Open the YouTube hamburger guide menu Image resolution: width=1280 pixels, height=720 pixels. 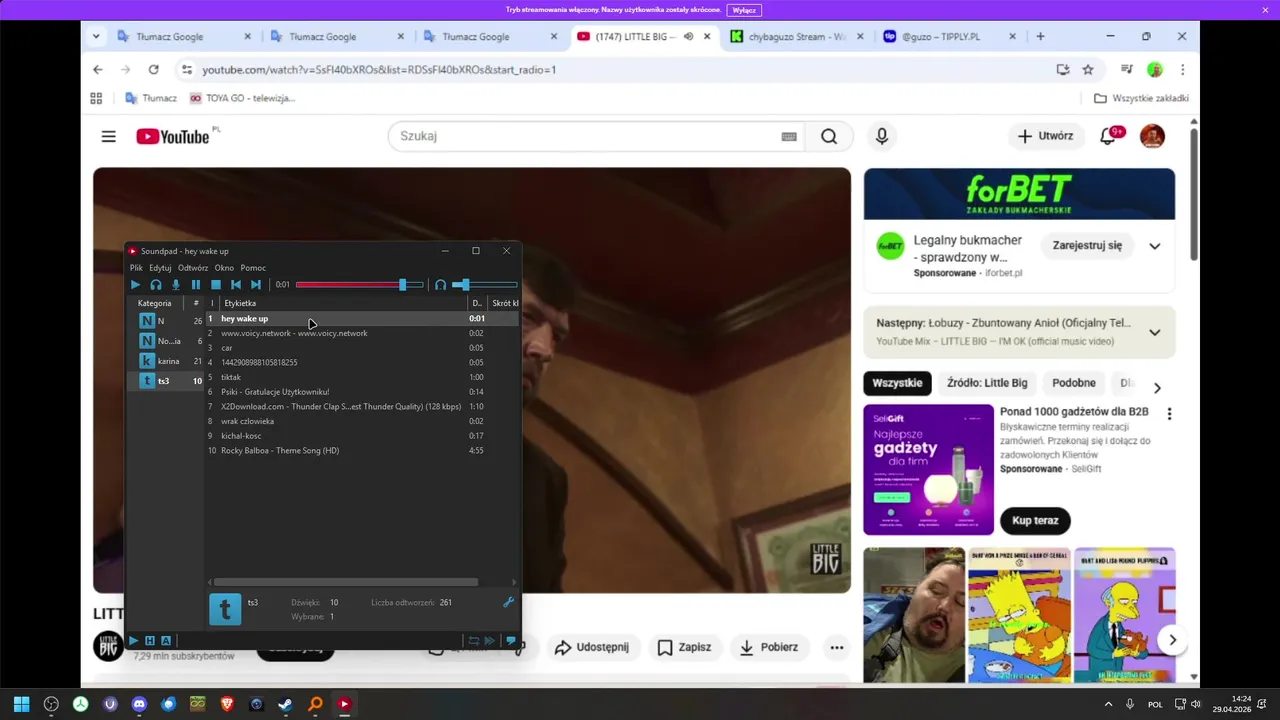tap(108, 137)
